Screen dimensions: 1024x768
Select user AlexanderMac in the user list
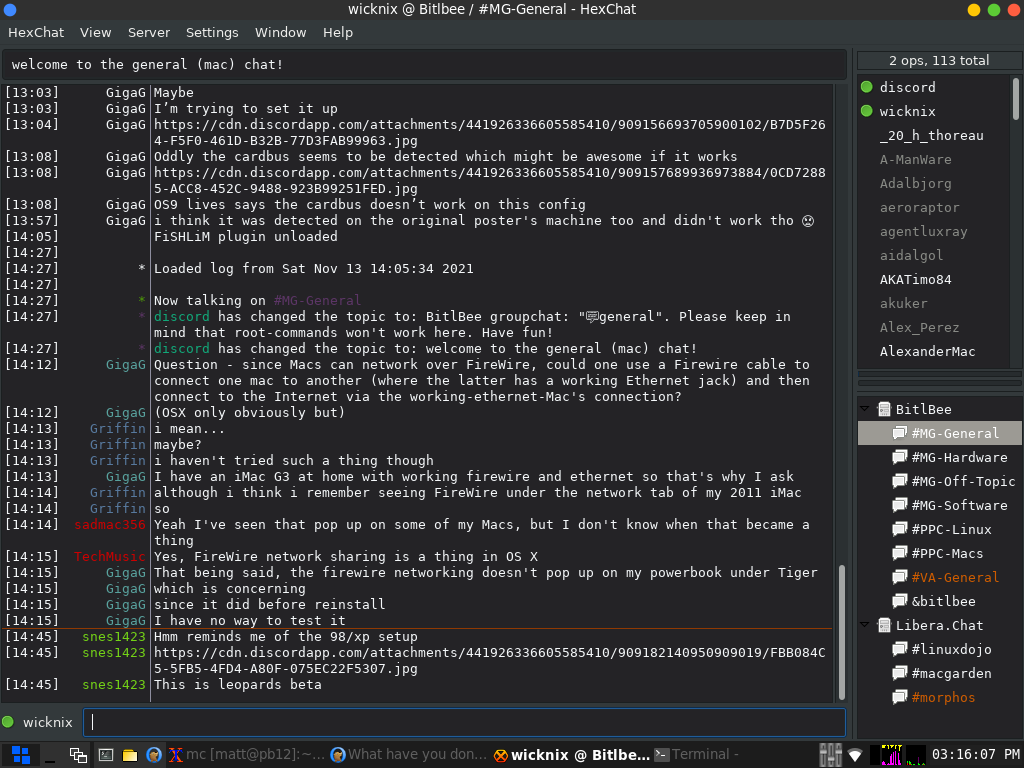pos(927,352)
